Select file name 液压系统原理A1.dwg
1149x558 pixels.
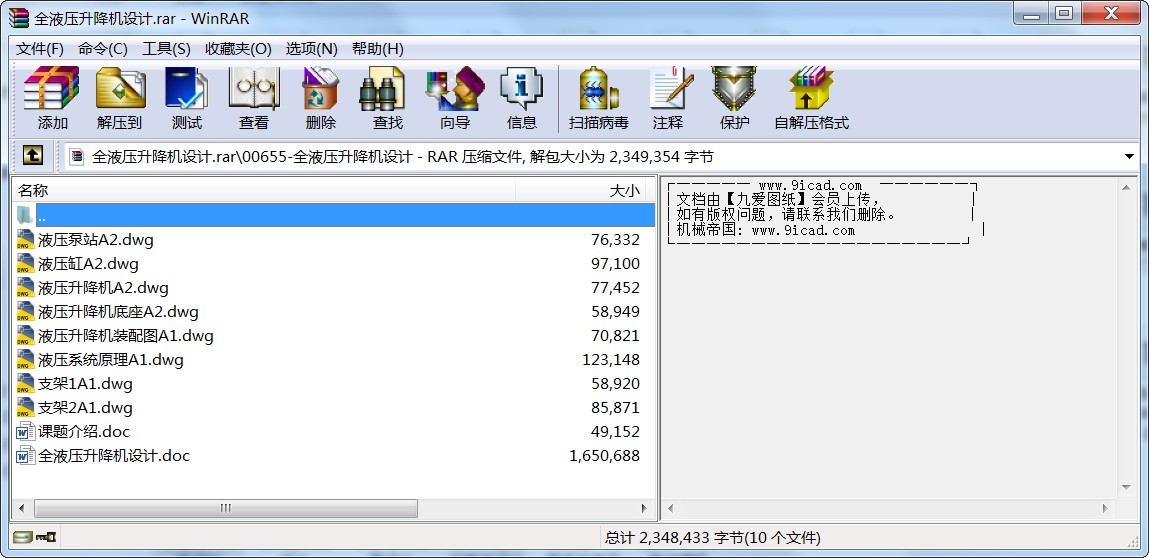pos(111,359)
